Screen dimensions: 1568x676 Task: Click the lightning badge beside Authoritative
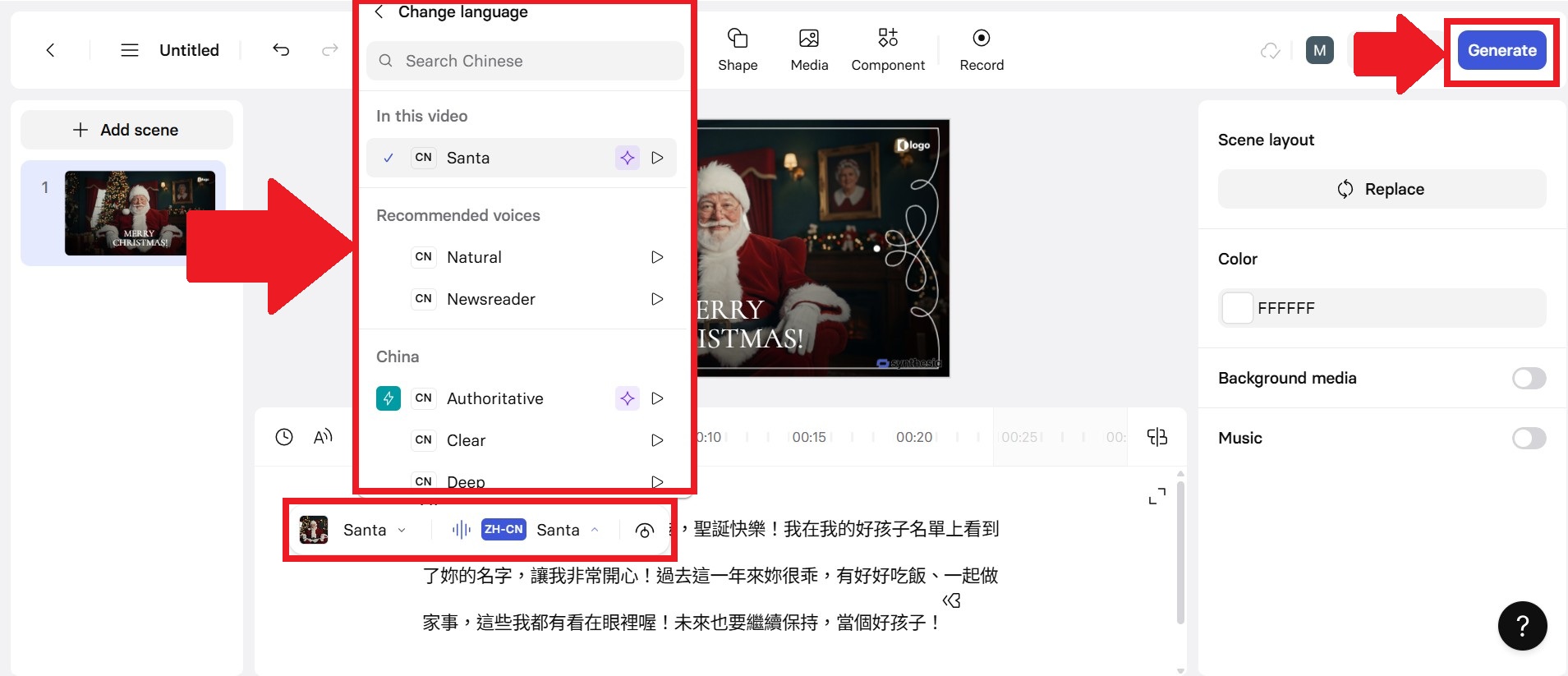click(x=389, y=398)
